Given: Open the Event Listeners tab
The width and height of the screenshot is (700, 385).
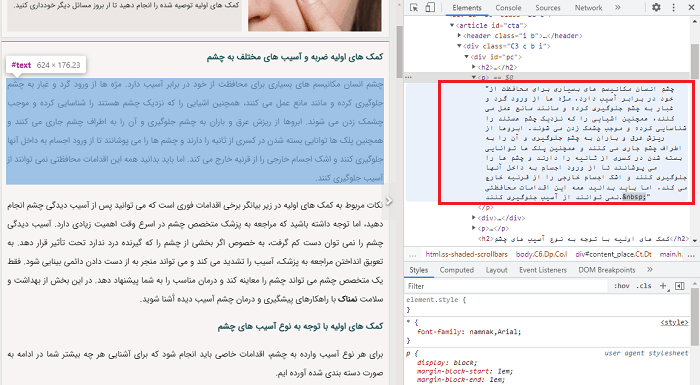Looking at the screenshot, I should (x=543, y=270).
